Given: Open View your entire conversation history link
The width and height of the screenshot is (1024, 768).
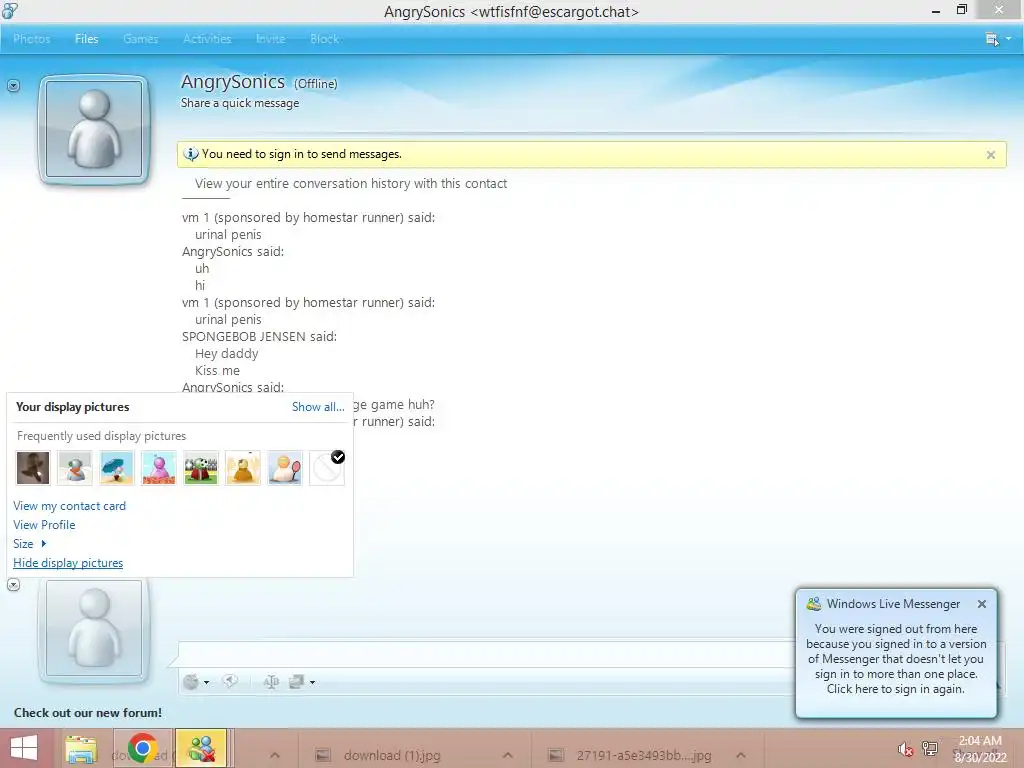Looking at the screenshot, I should [351, 184].
